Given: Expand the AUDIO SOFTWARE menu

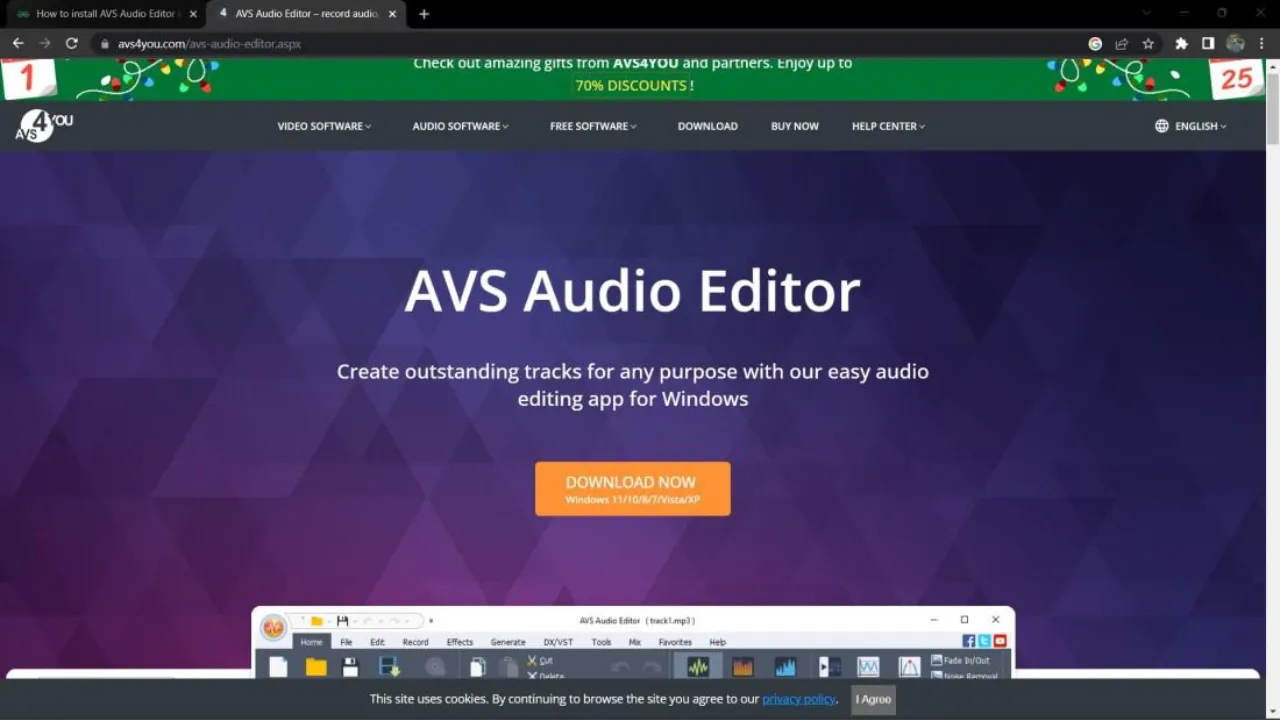Looking at the screenshot, I should point(460,126).
